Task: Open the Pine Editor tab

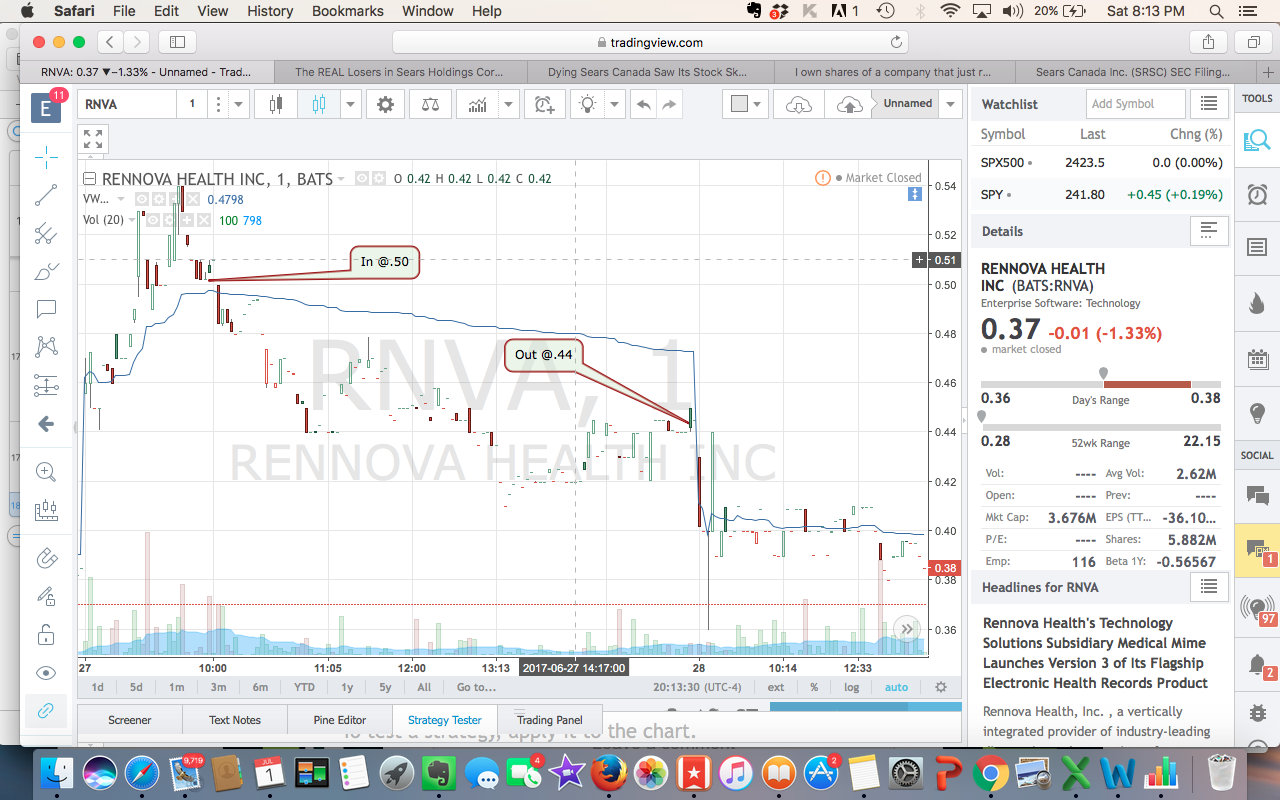Action: point(340,720)
